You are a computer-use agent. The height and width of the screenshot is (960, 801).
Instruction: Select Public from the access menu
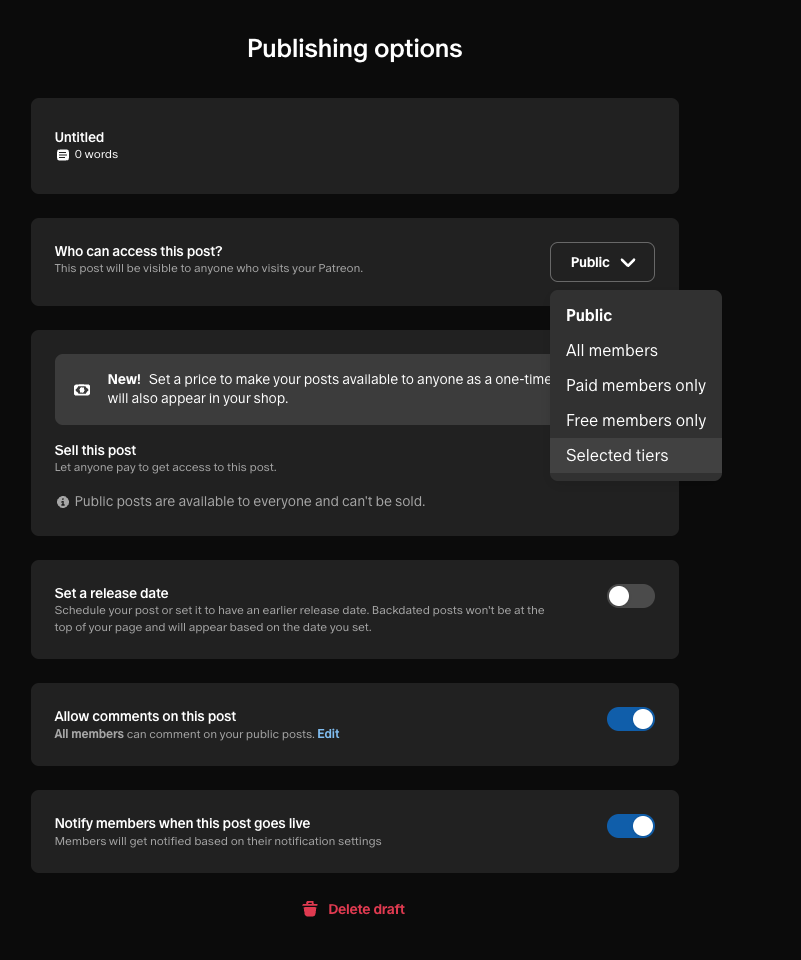[x=589, y=315]
